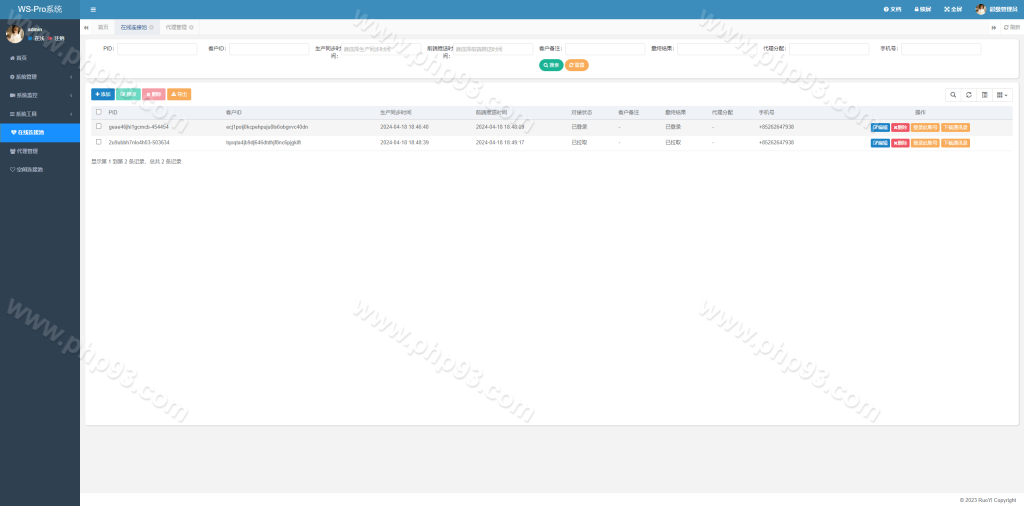
Task: Open the columns dropdown in table toolbar
Action: [x=1002, y=95]
